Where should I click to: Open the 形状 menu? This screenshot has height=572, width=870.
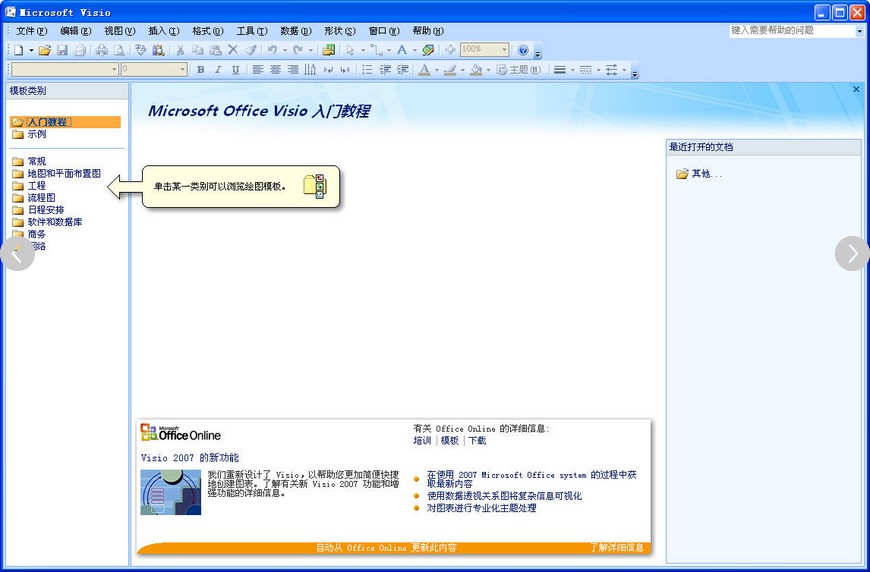pyautogui.click(x=339, y=31)
